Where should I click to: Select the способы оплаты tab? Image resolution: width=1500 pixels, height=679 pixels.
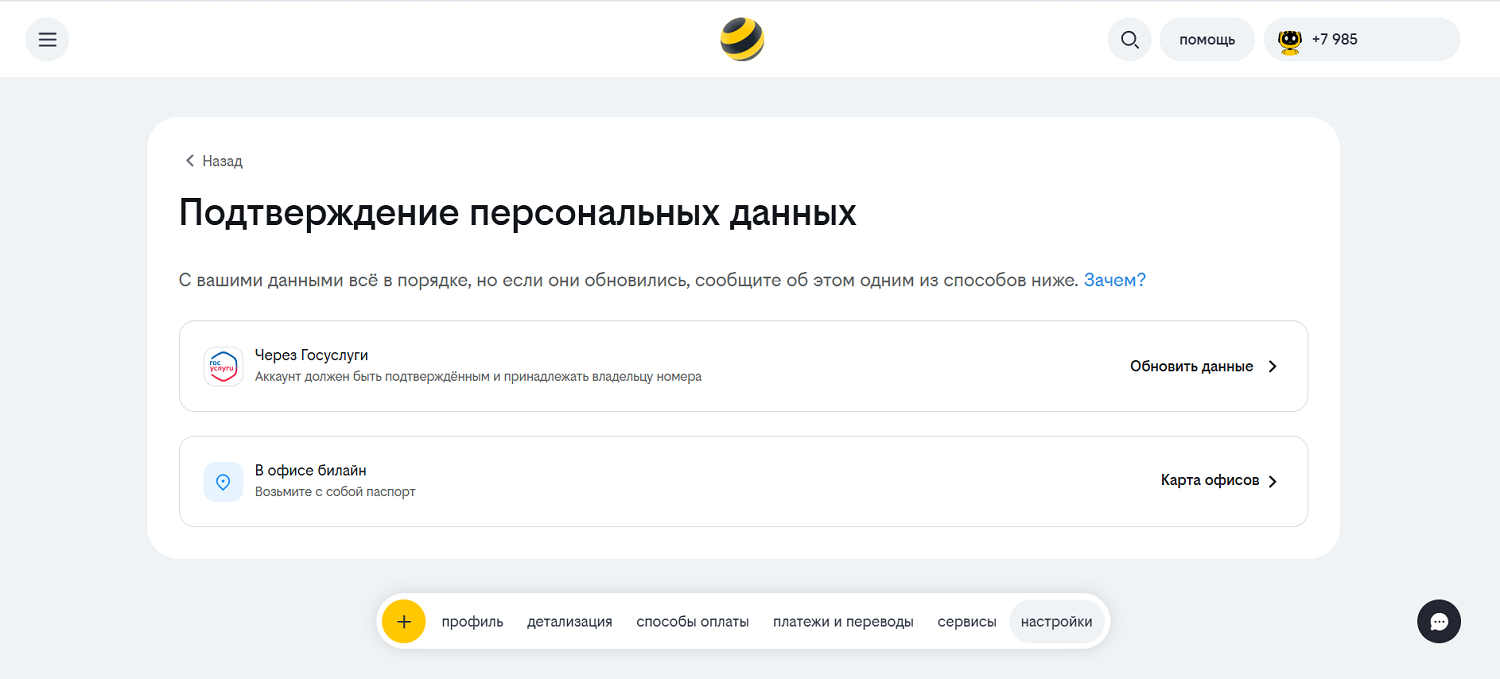coord(692,622)
